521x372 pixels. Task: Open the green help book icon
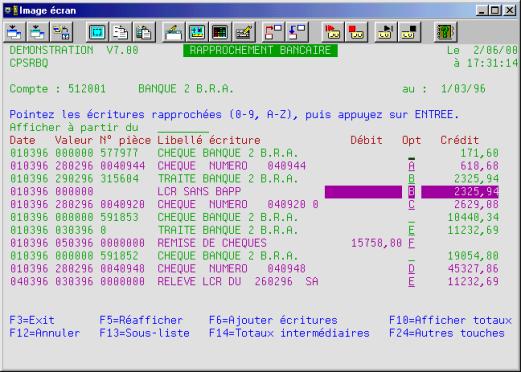tap(445, 32)
